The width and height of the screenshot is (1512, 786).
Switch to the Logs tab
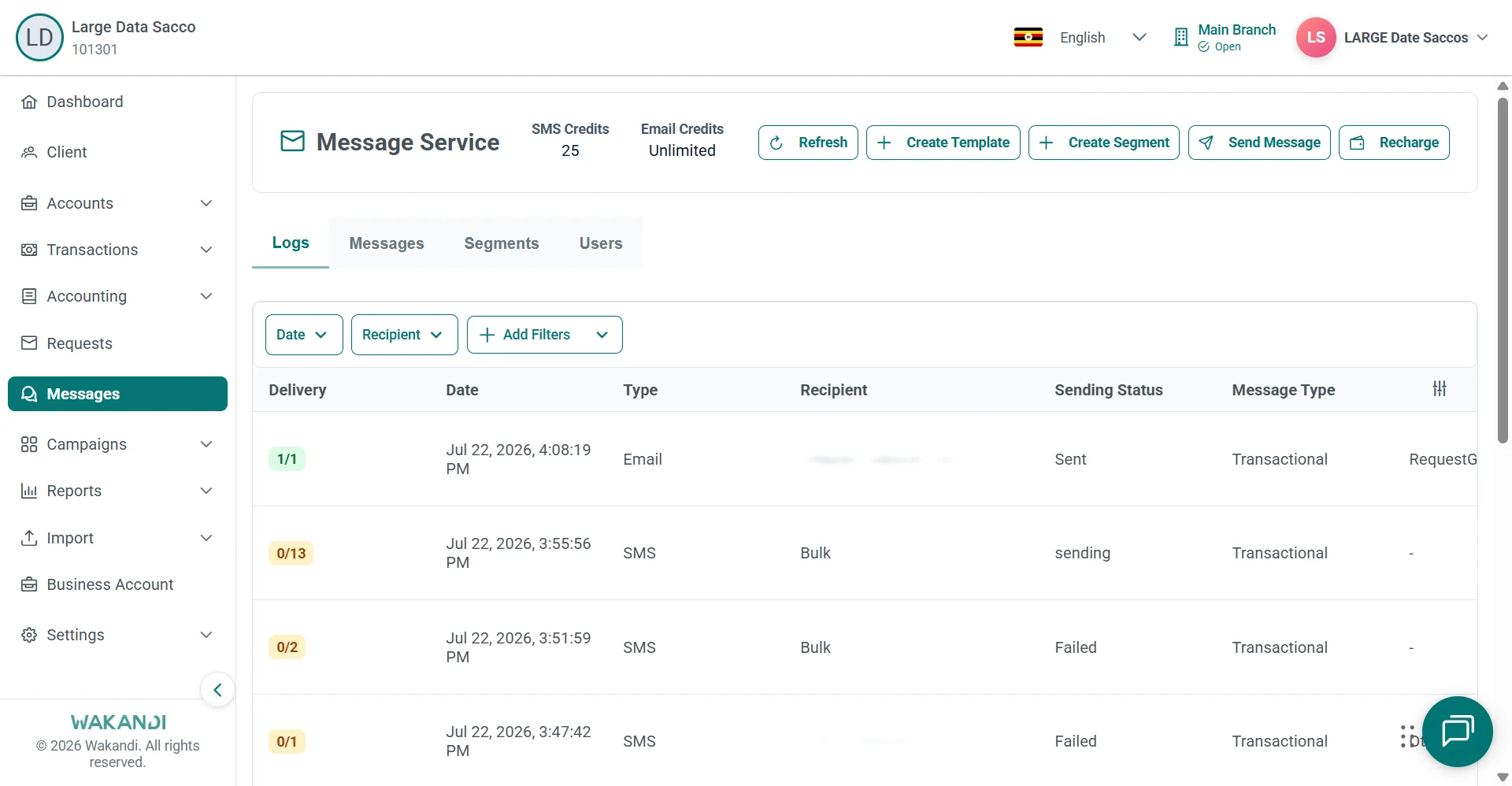291,243
